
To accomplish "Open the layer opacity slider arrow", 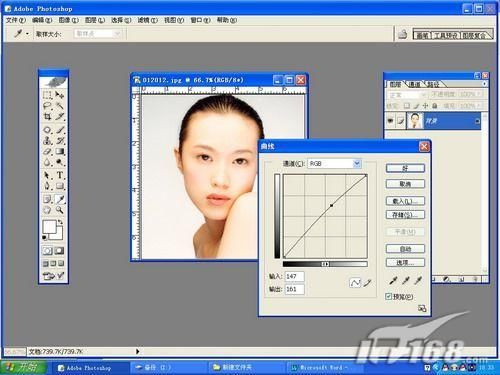I will pos(479,95).
